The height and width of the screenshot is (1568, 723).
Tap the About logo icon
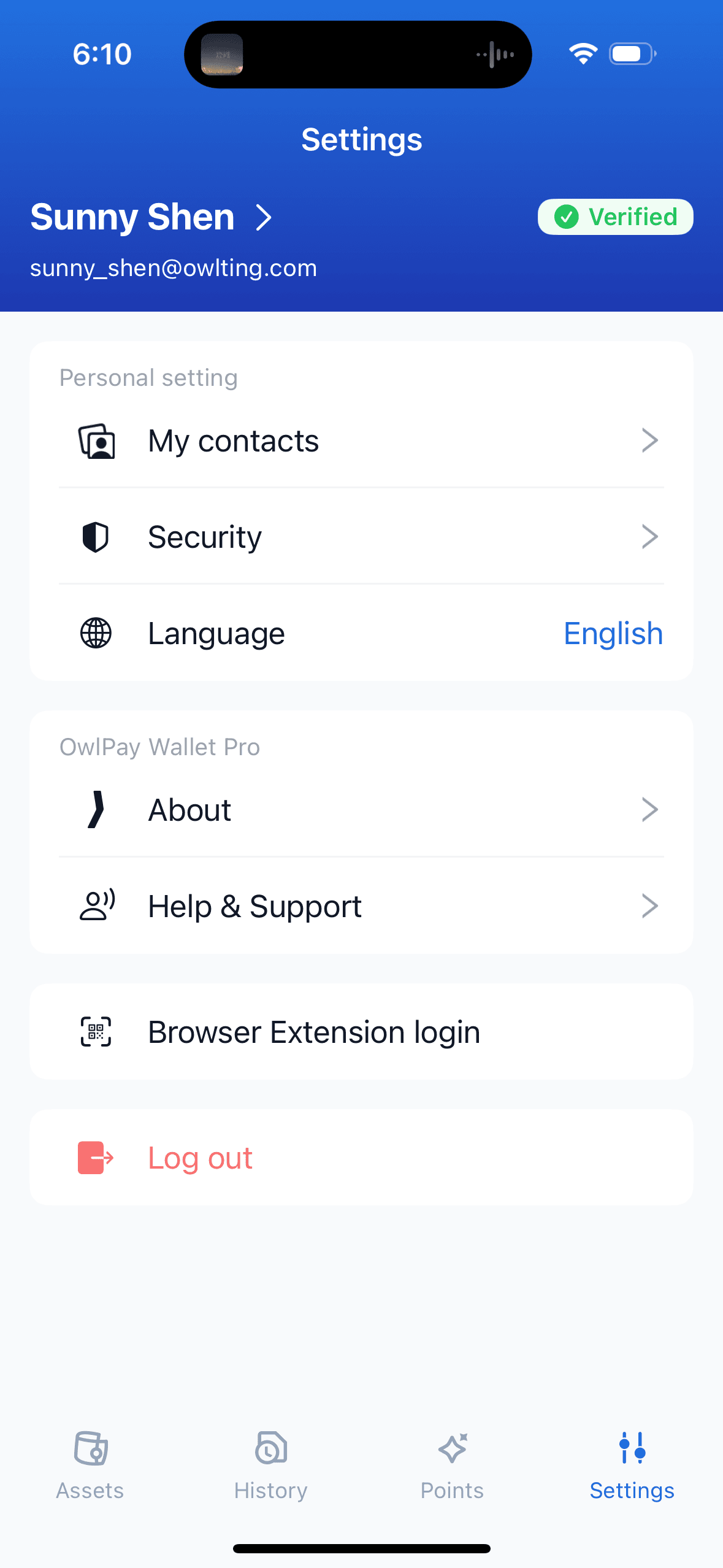[x=96, y=810]
